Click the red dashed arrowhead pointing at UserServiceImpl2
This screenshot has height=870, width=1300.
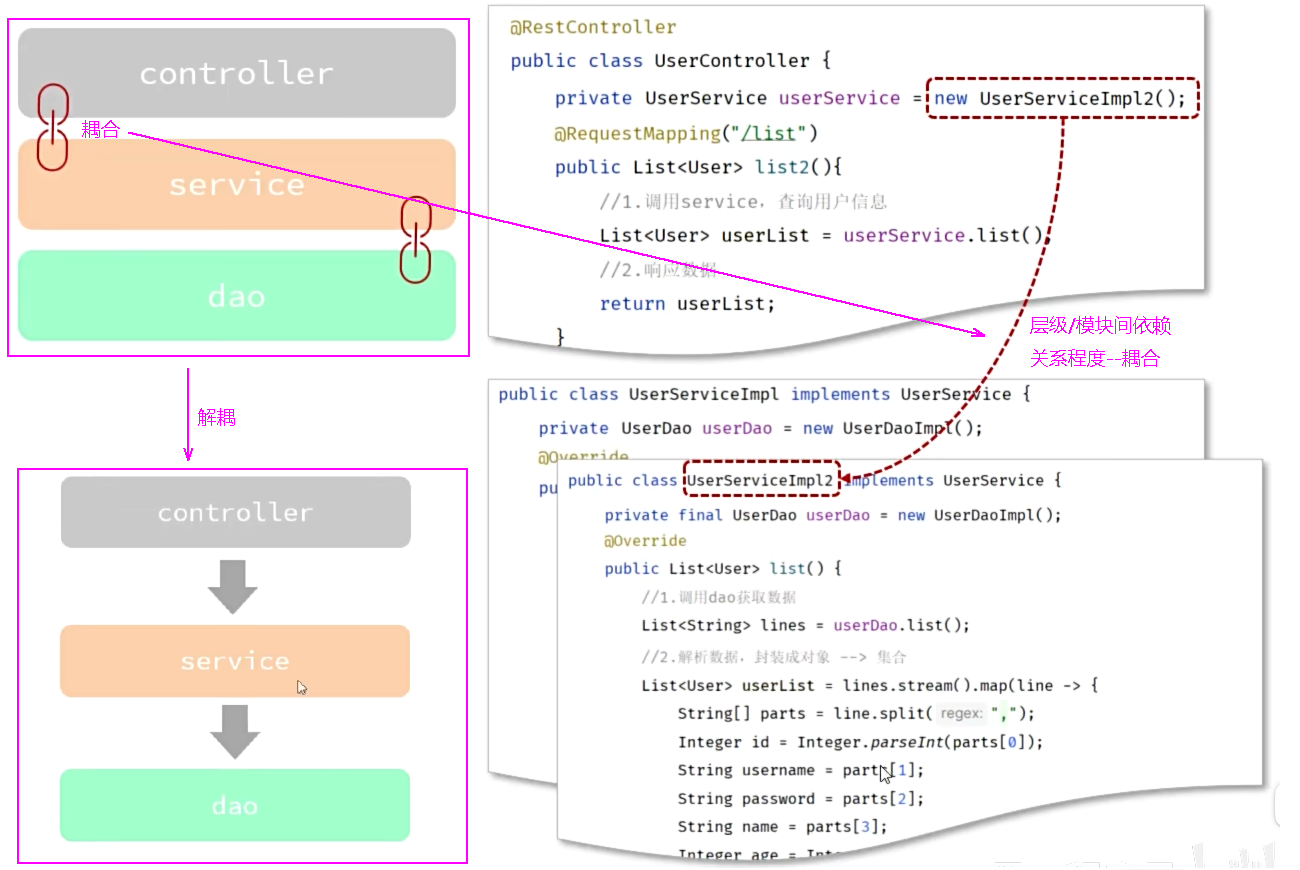849,479
